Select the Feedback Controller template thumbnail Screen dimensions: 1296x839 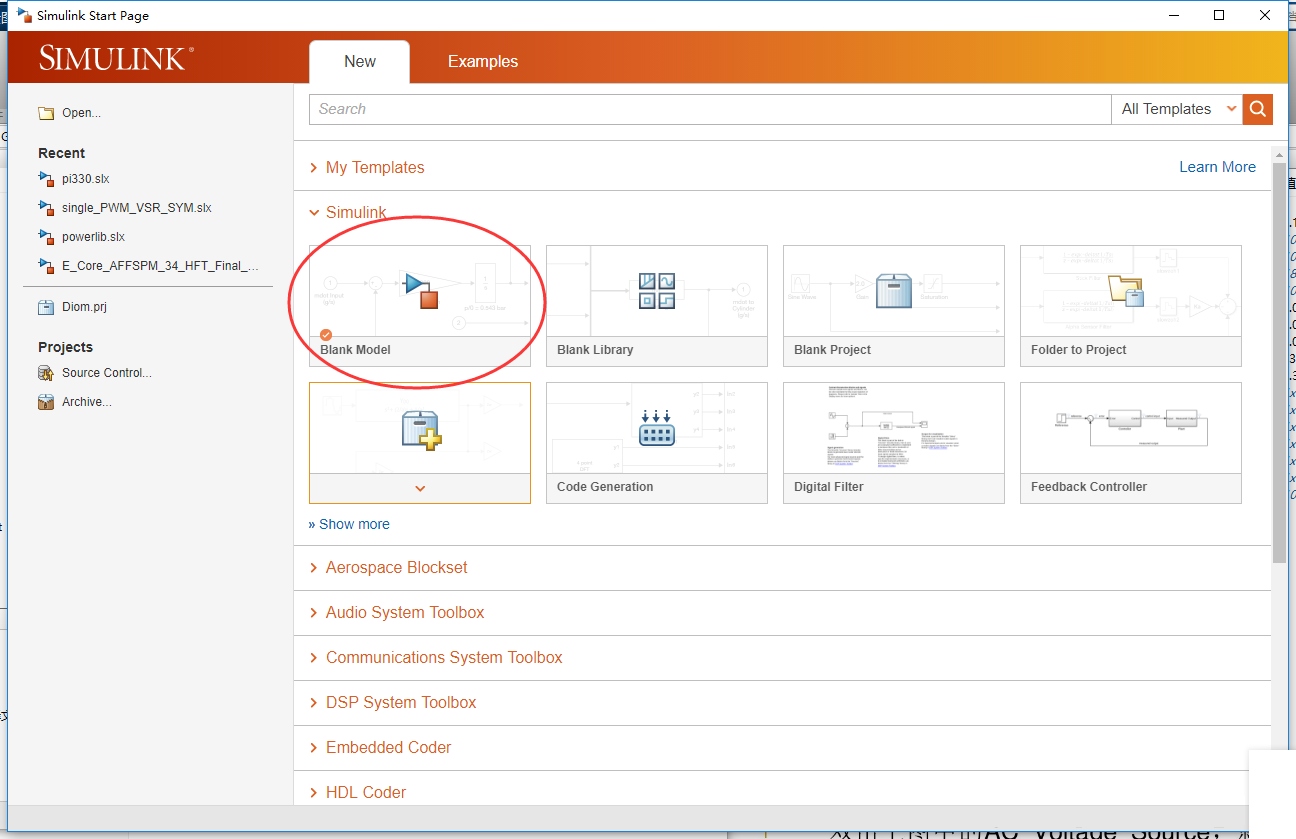tap(1131, 428)
